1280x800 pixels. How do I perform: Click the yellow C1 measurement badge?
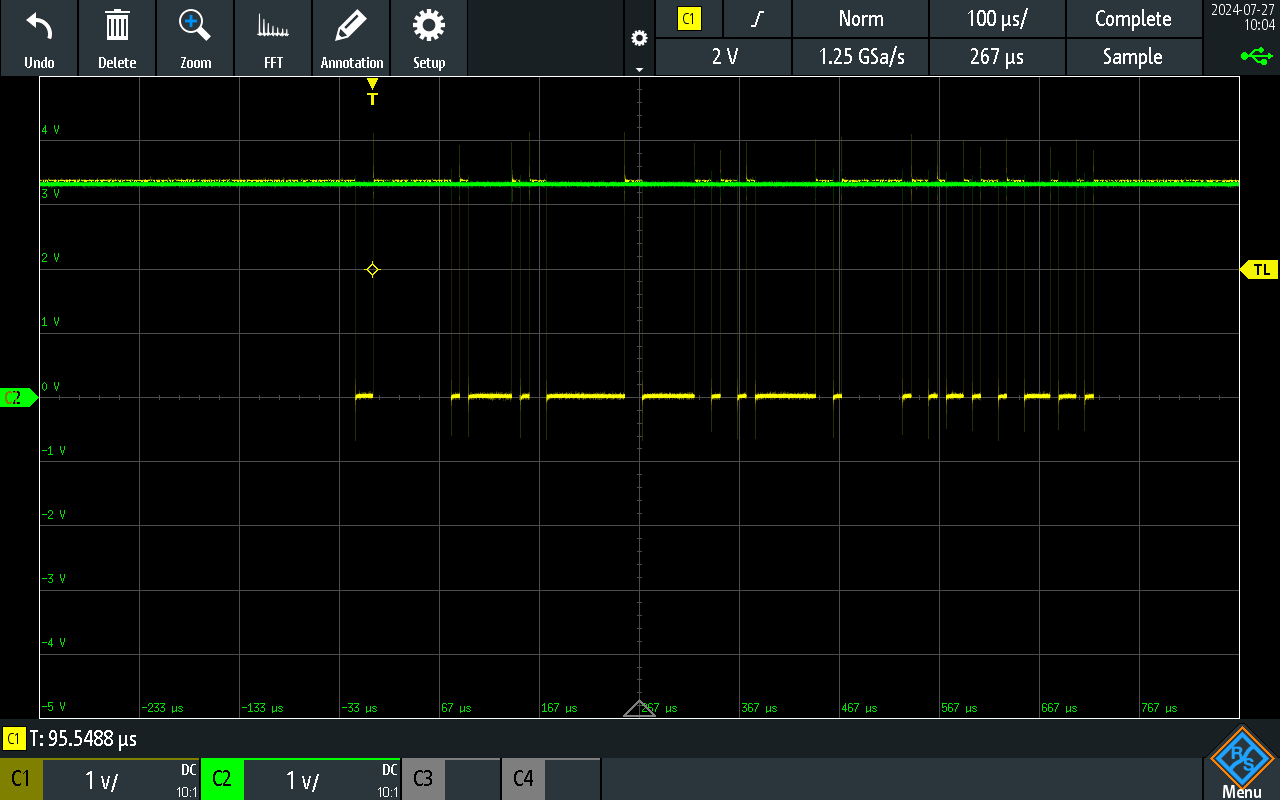14,739
